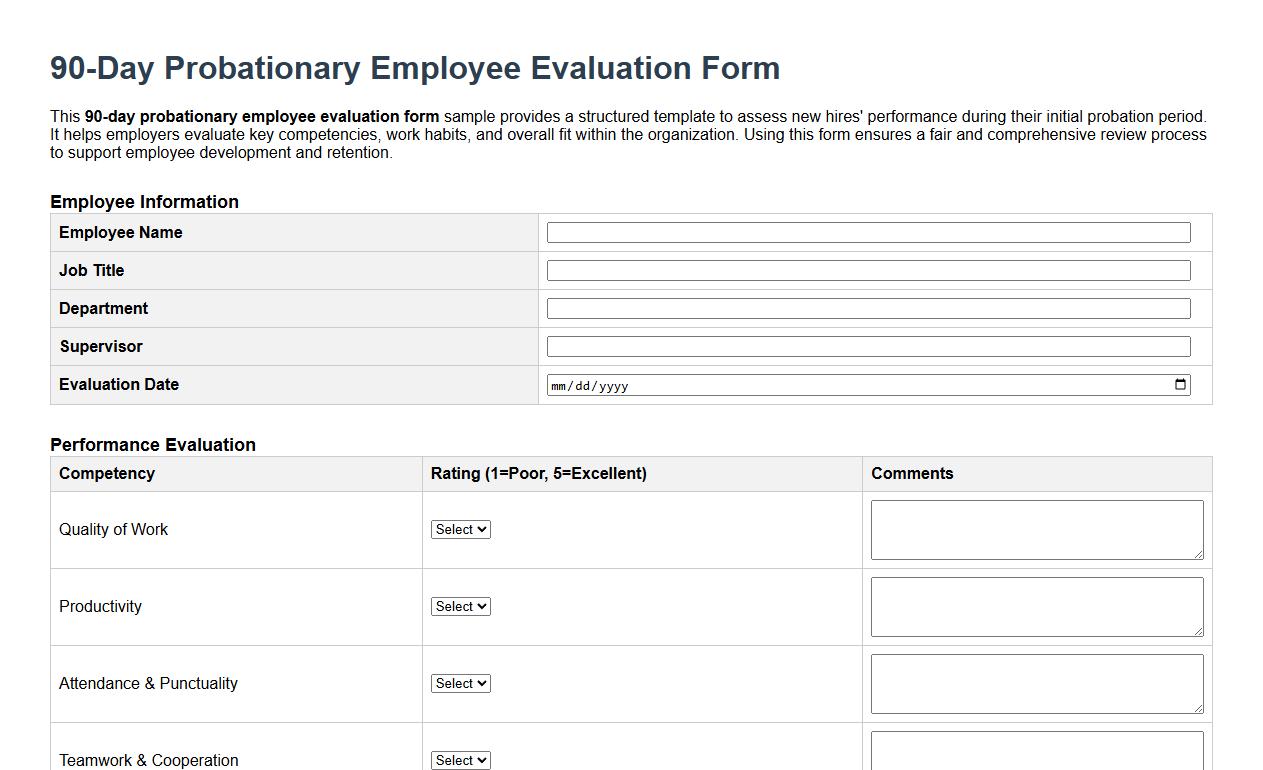Click the Comments column header
This screenshot has width=1263, height=770.
coord(912,473)
